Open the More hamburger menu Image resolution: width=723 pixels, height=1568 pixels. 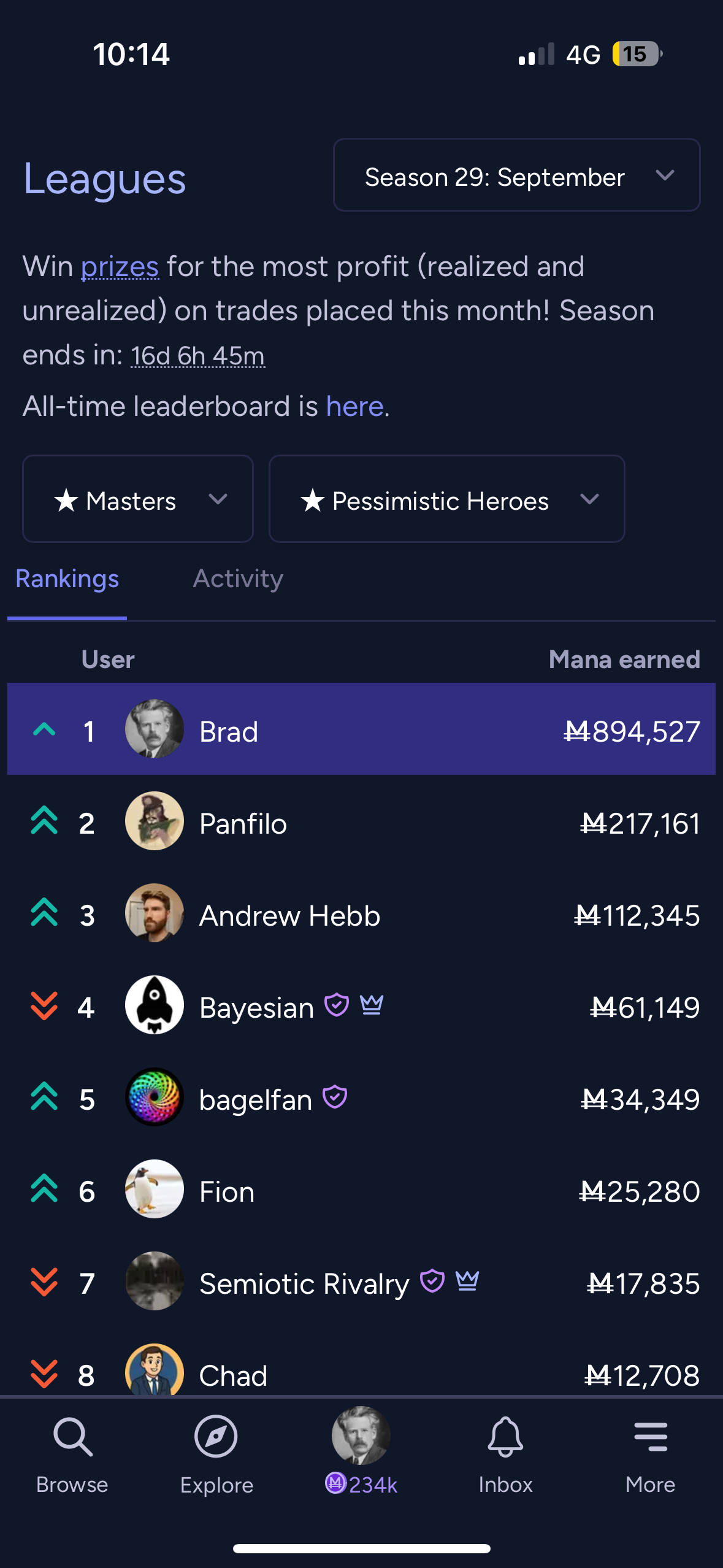click(650, 1437)
